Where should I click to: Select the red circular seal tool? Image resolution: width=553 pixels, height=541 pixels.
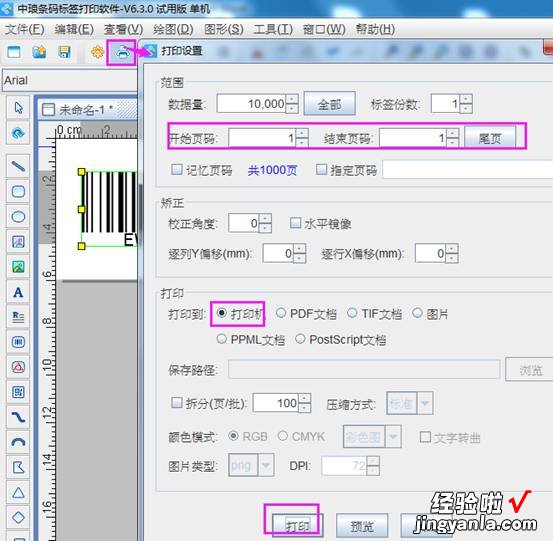(x=18, y=367)
